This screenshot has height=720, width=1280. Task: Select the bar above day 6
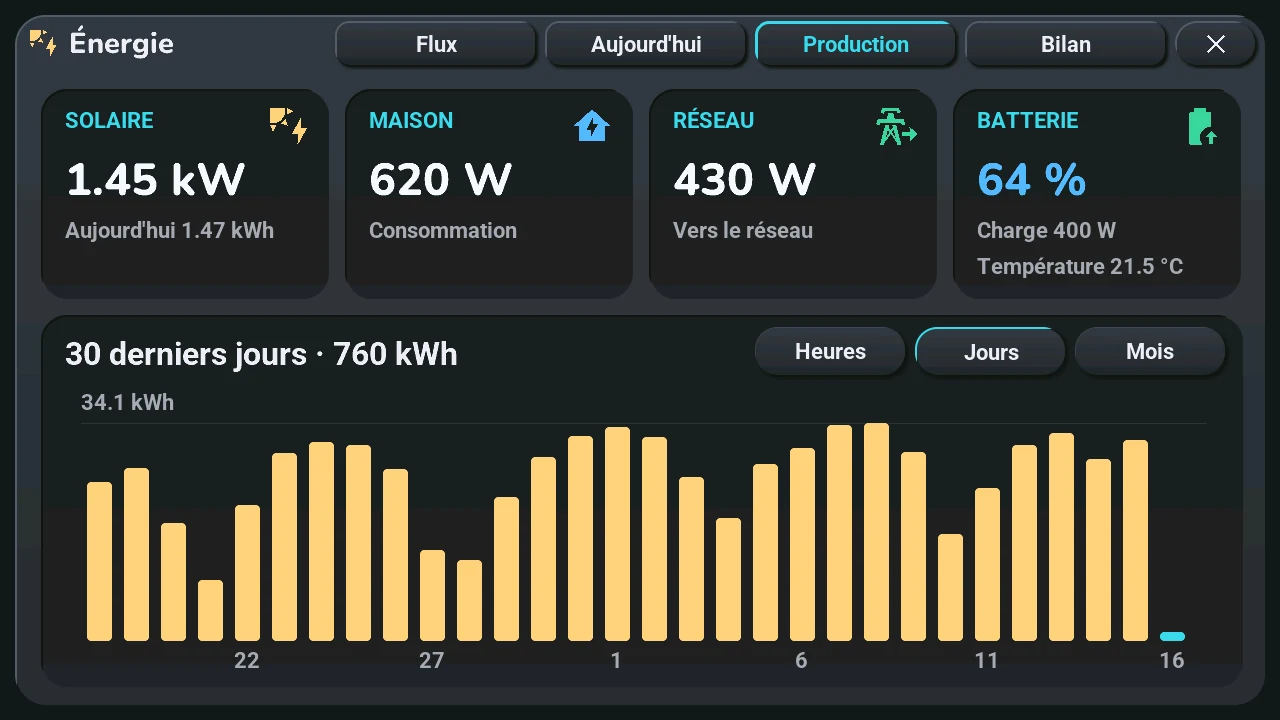pyautogui.click(x=802, y=544)
